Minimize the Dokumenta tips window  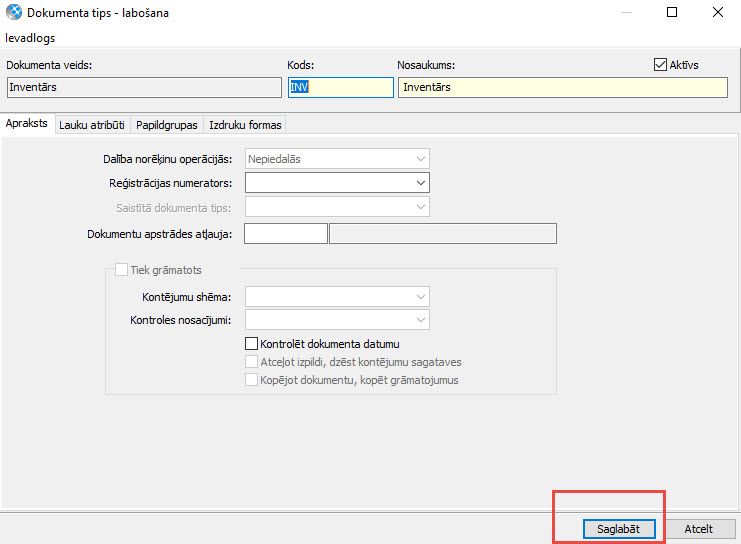point(627,12)
